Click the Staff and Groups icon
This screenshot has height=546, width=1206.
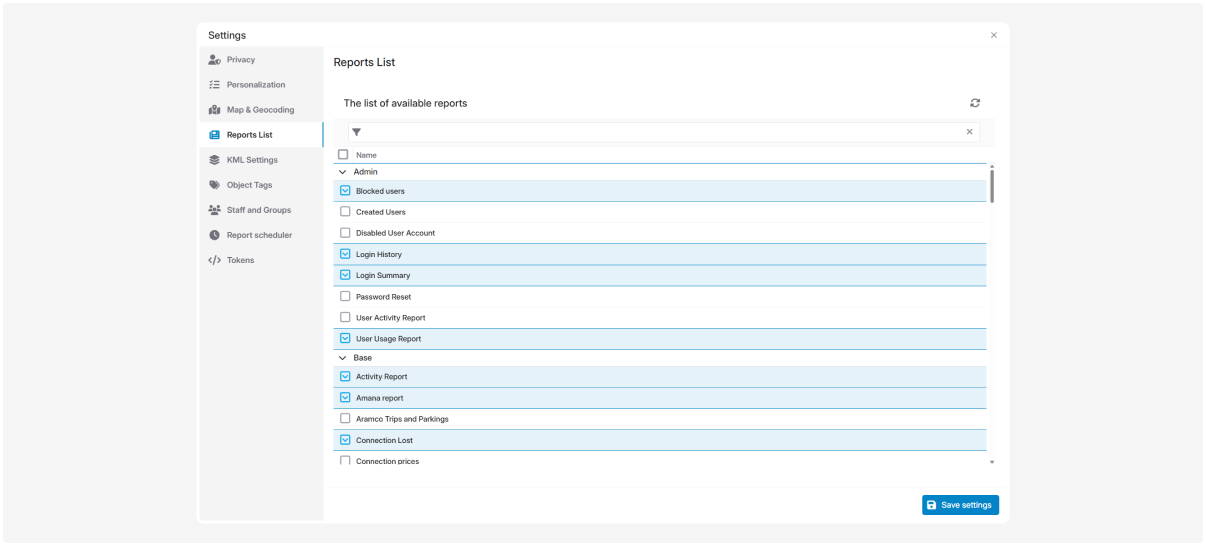click(214, 210)
